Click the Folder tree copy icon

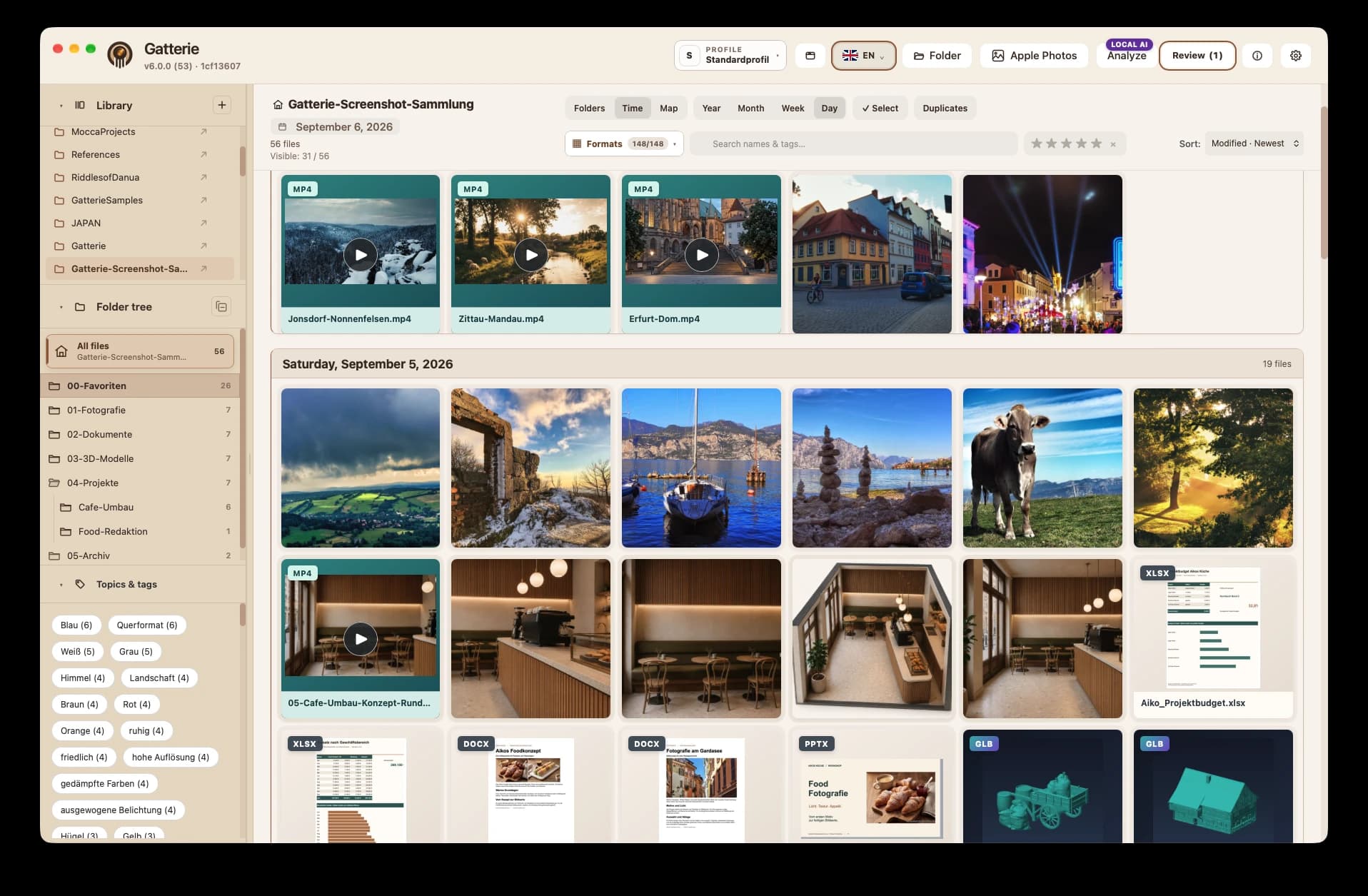point(221,307)
